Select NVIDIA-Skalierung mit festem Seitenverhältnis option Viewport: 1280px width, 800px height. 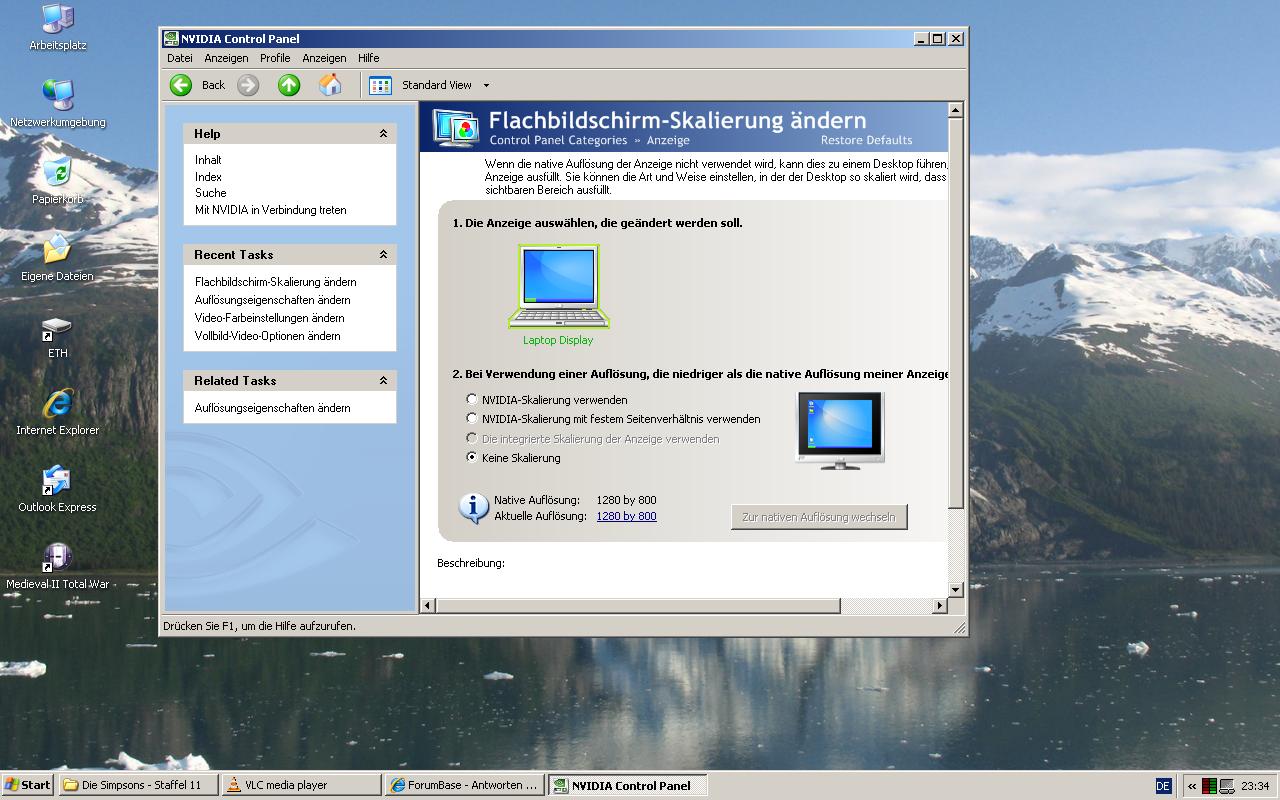pos(472,419)
